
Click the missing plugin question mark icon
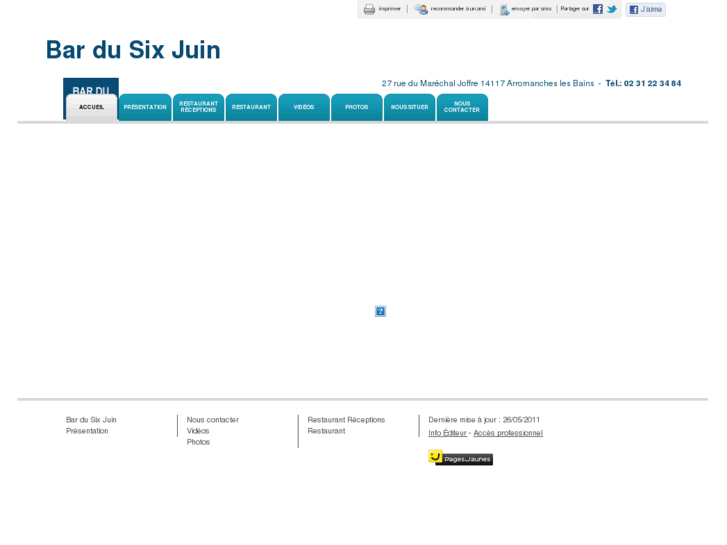380,311
